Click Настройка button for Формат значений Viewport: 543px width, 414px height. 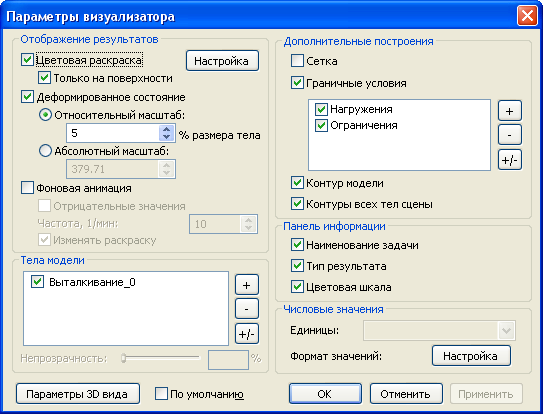click(x=471, y=356)
